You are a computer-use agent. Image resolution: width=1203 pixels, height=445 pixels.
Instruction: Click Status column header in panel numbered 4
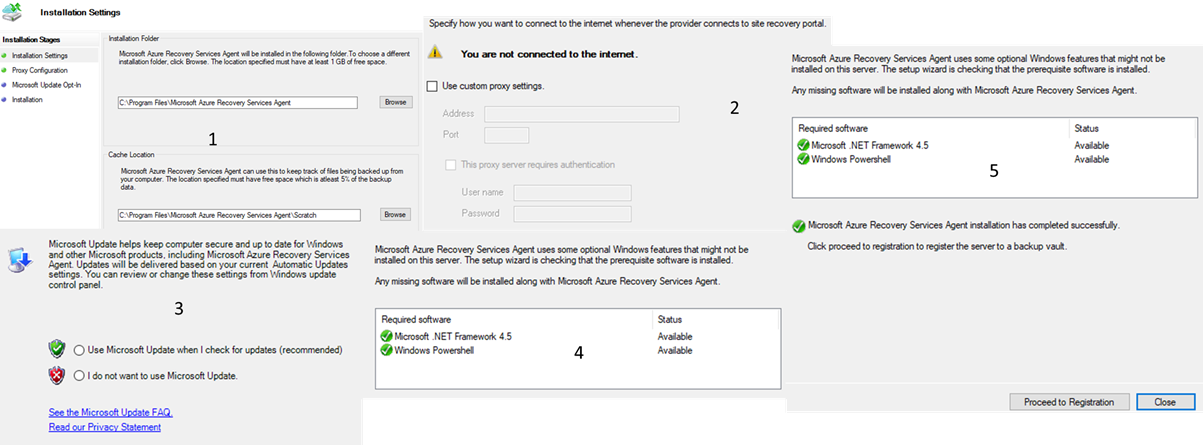click(669, 319)
